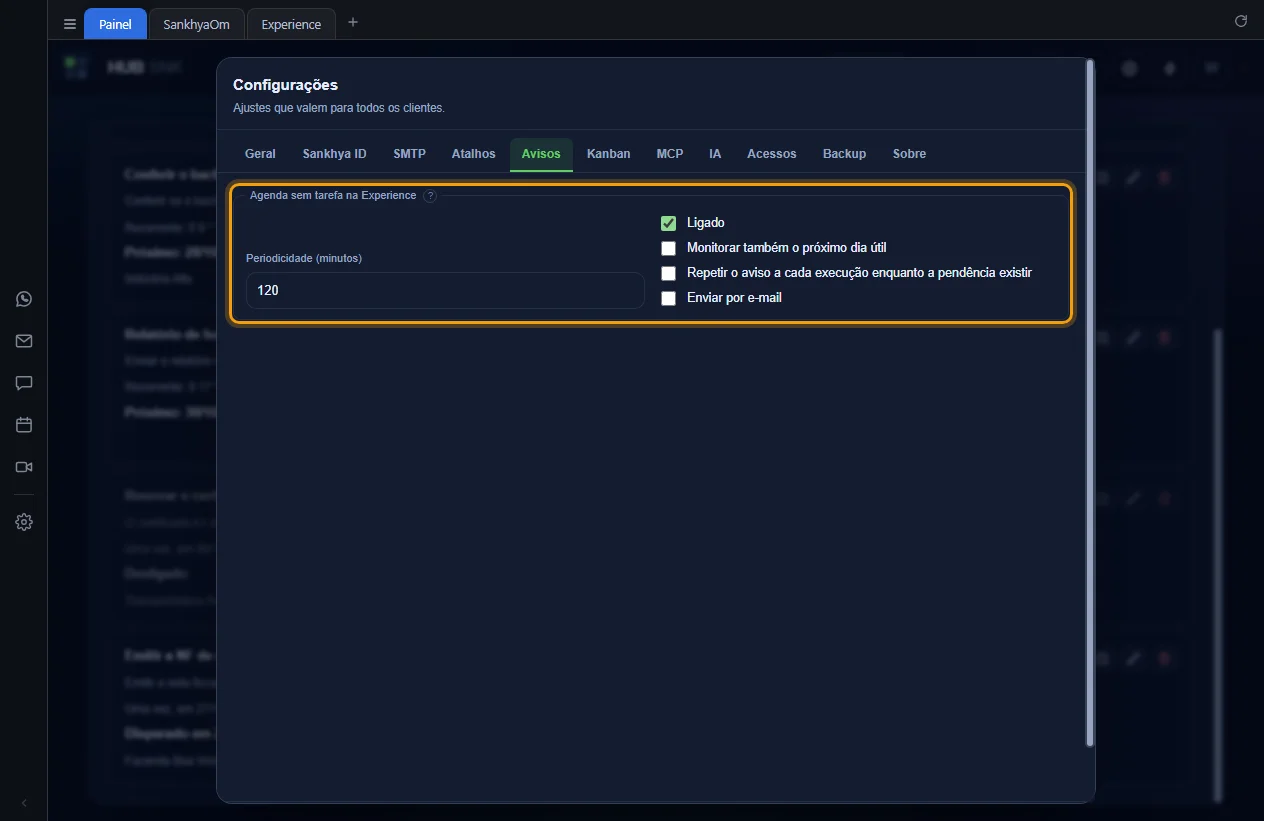Open the Kanban settings tab
The height and width of the screenshot is (821, 1264).
[x=609, y=154]
